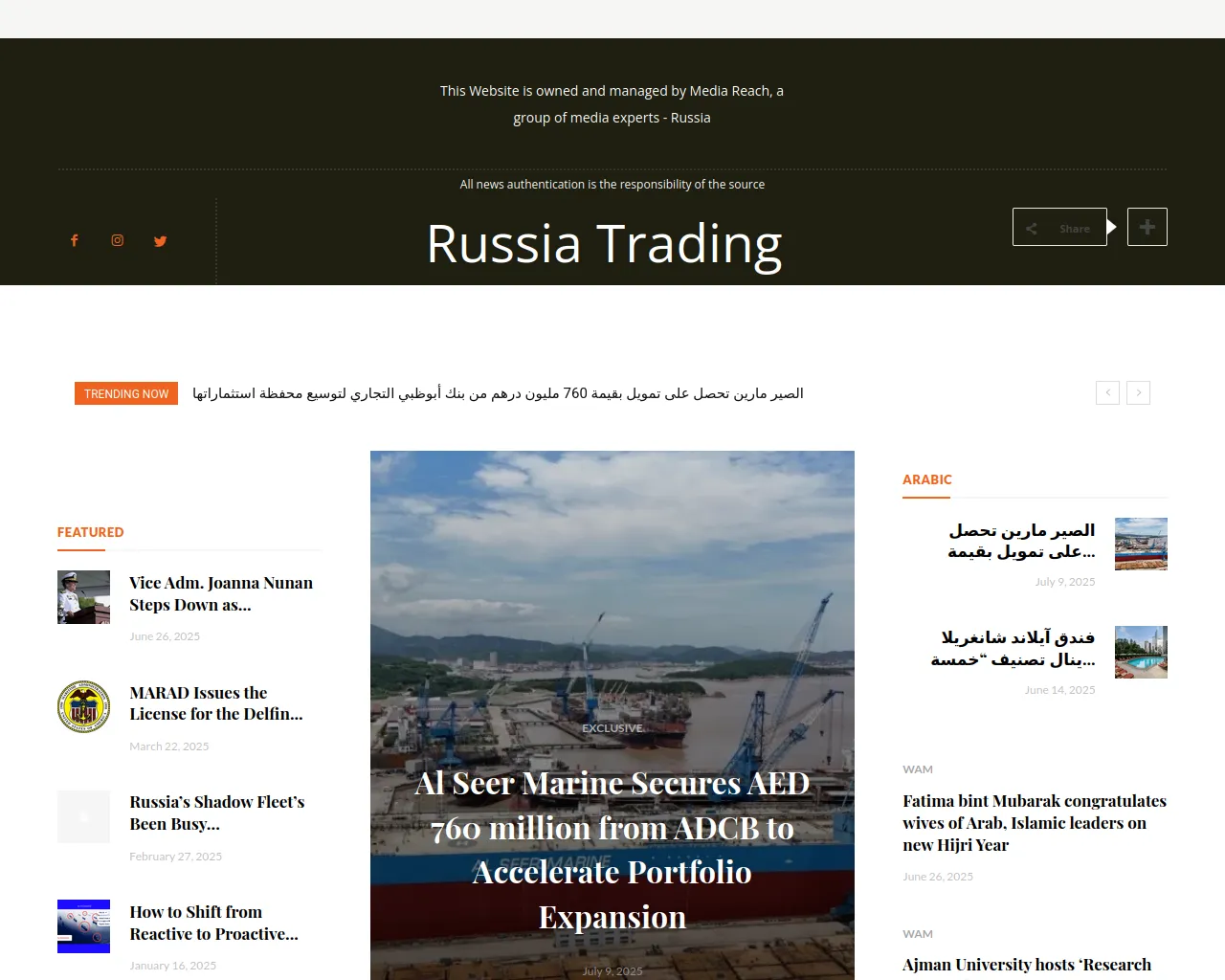Open the Facebook social icon
The image size is (1225, 980).
pyautogui.click(x=74, y=241)
